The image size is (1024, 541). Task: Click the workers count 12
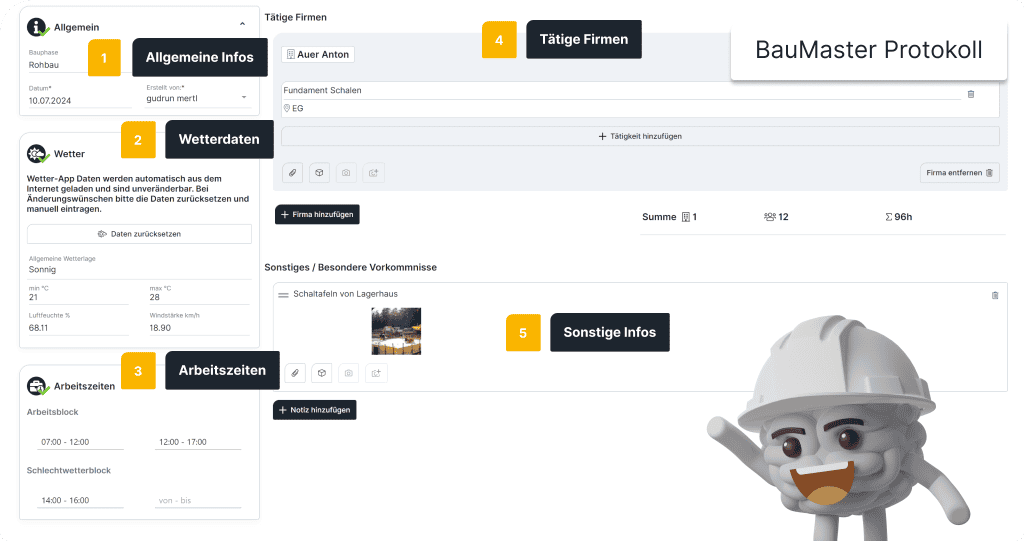[x=776, y=217]
